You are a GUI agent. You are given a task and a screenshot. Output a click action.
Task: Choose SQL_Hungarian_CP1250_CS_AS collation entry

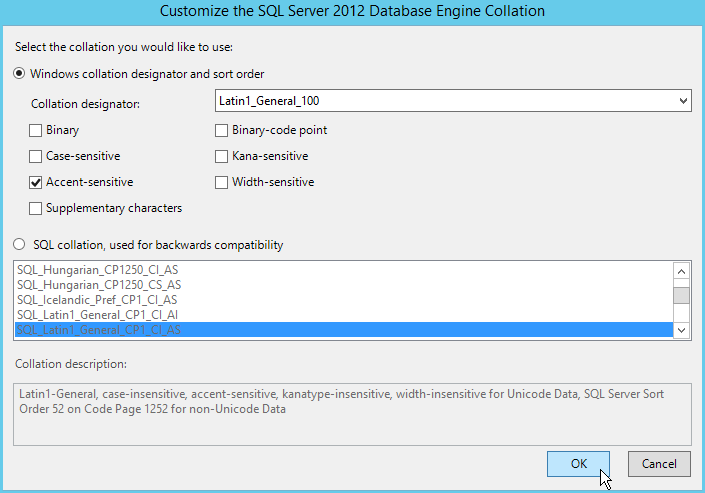pos(98,285)
